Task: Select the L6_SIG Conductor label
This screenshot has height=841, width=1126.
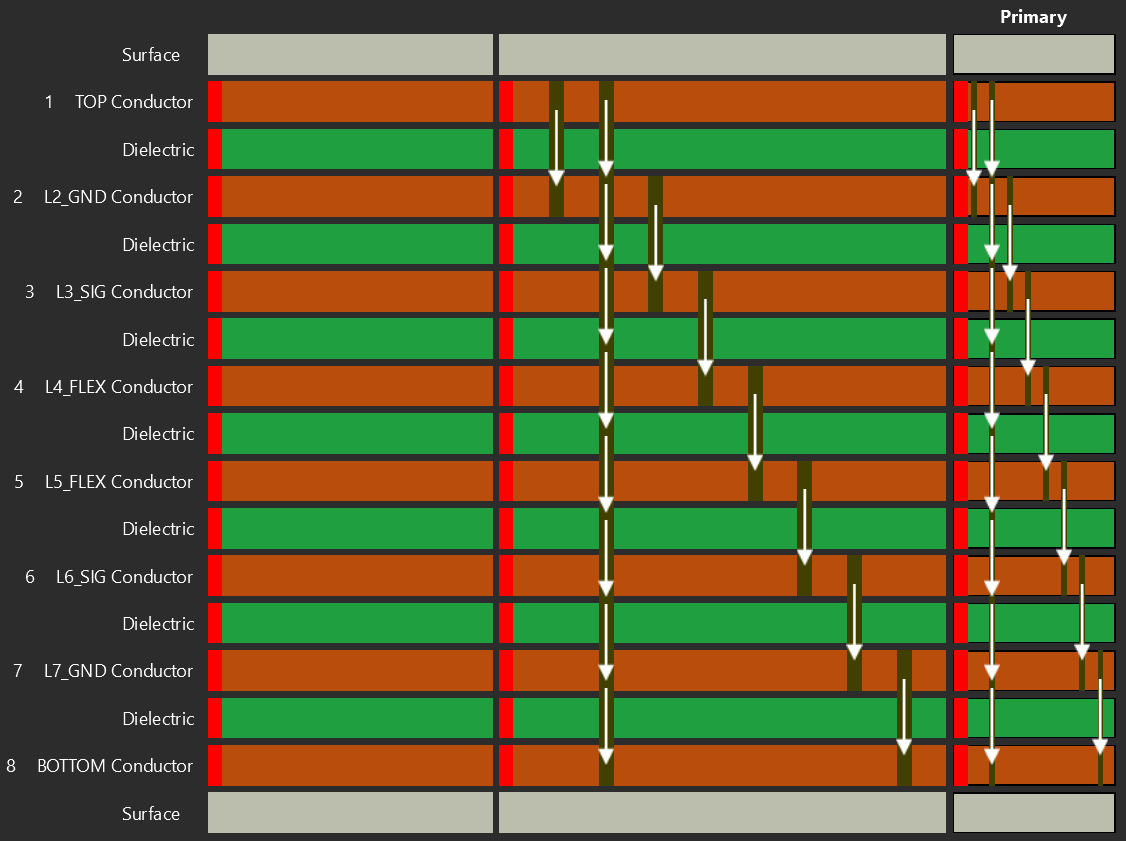Action: (x=124, y=577)
